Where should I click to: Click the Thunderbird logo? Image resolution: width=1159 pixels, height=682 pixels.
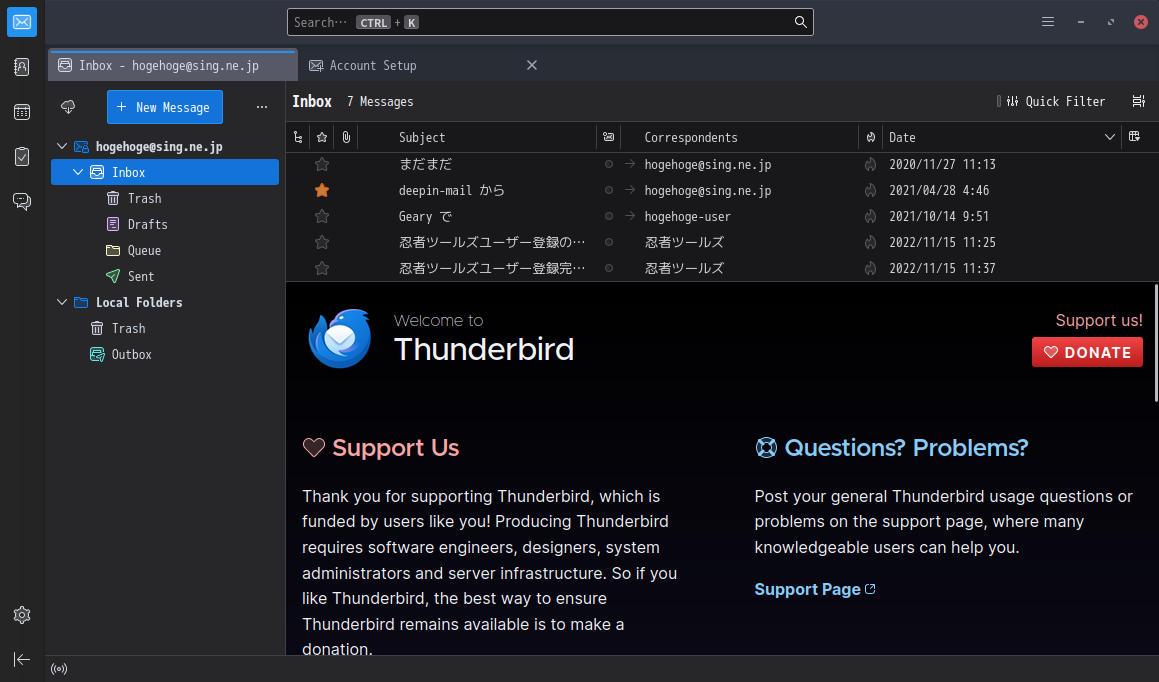point(340,338)
